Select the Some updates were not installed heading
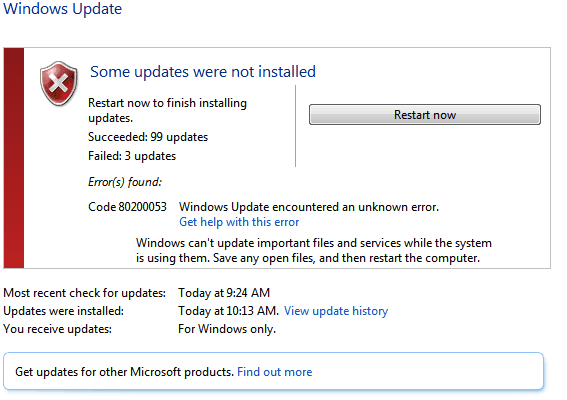Screen dimensions: 567x400 point(203,72)
